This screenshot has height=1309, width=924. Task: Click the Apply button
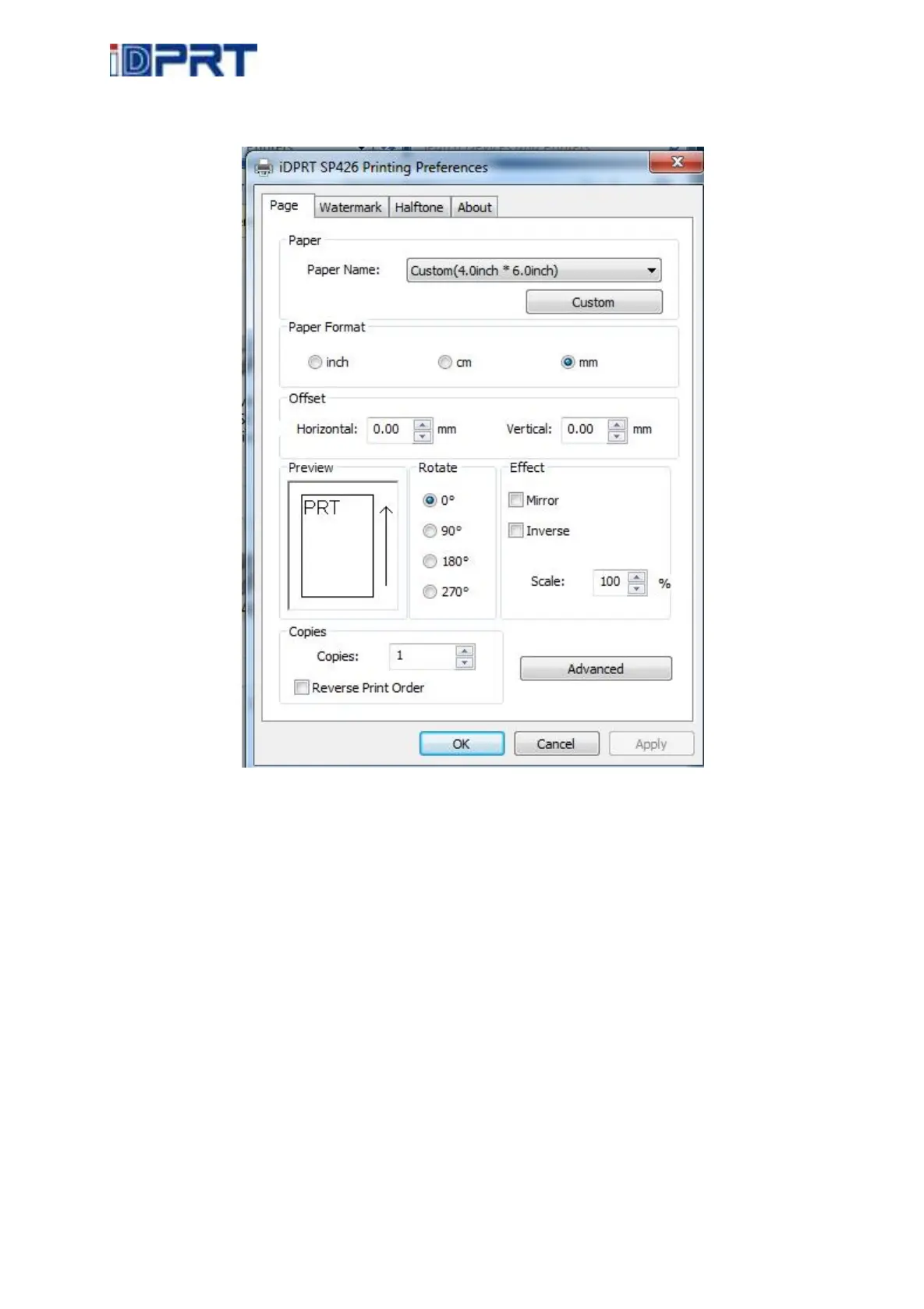tap(651, 743)
